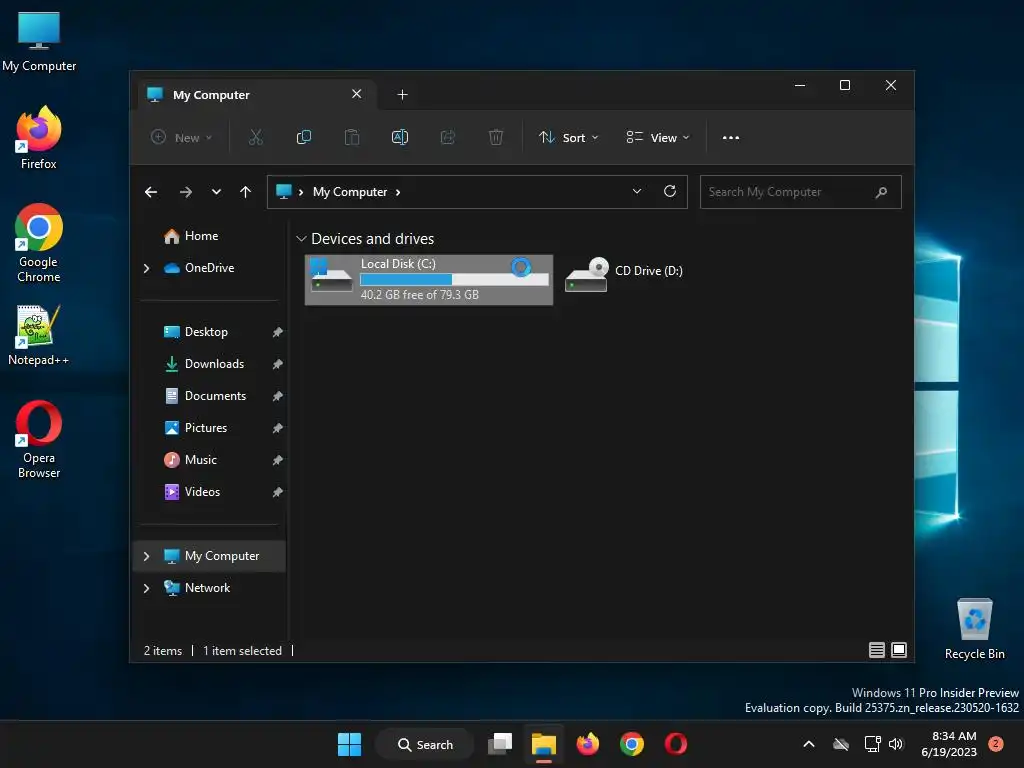Unpin Downloads using its pin icon

point(278,364)
